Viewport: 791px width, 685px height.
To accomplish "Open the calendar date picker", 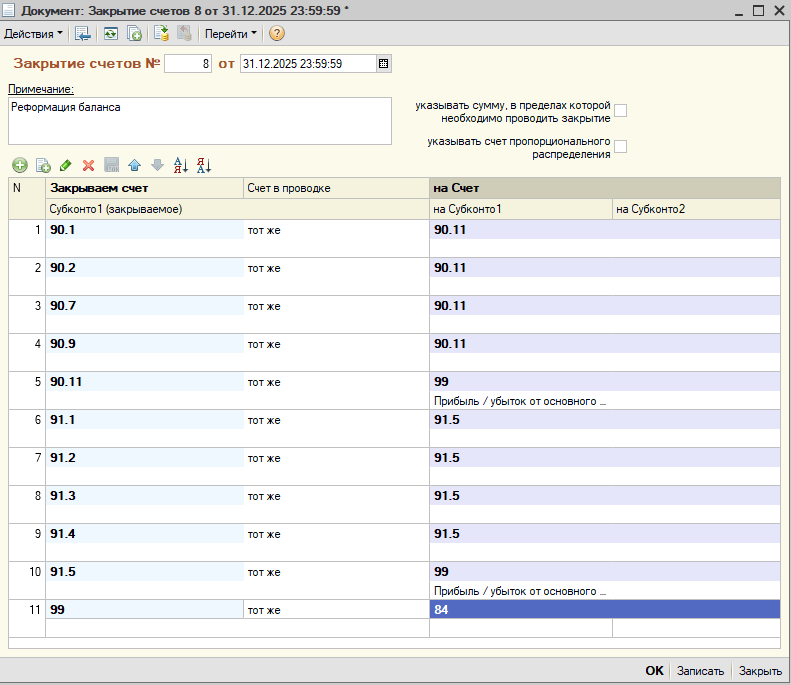I will (x=383, y=64).
